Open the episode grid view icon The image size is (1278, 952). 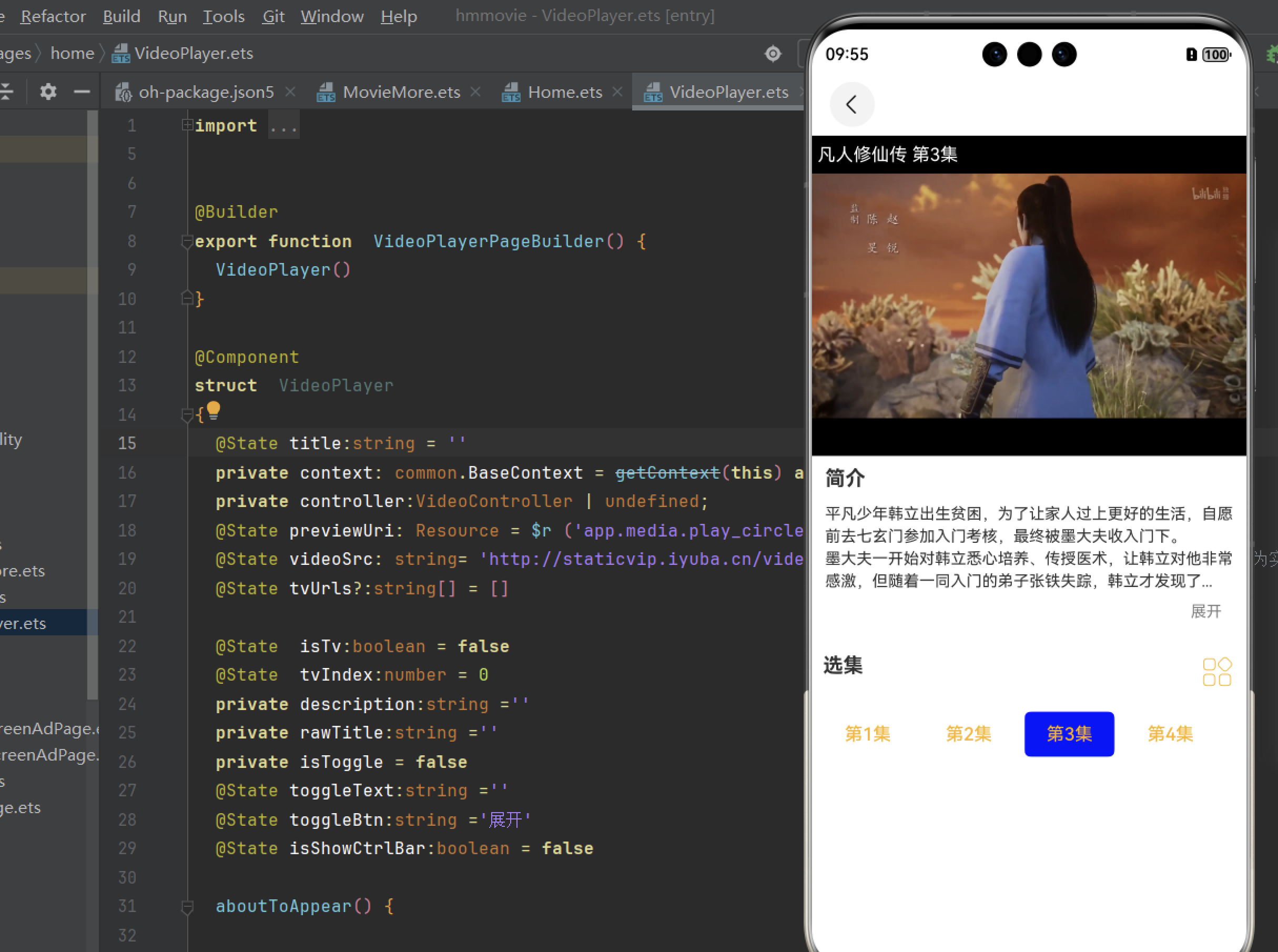click(x=1216, y=672)
